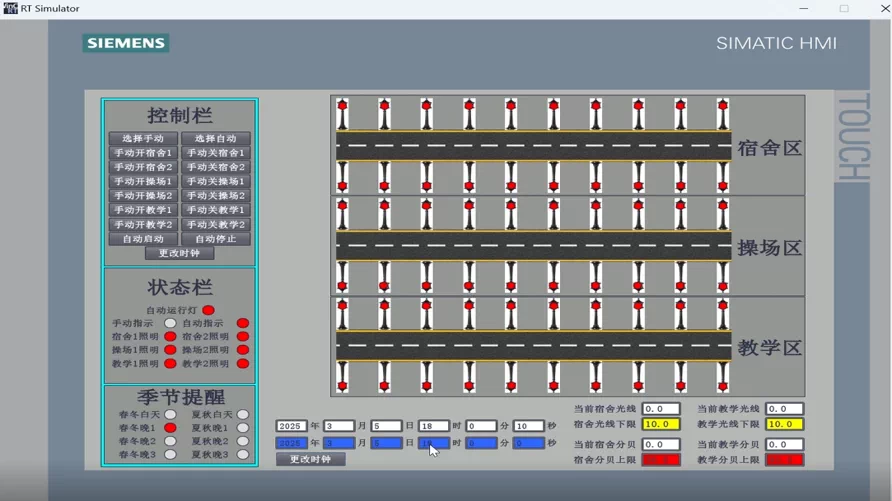Click the RT Simulator title bar icon
892x501 pixels.
pos(10,8)
